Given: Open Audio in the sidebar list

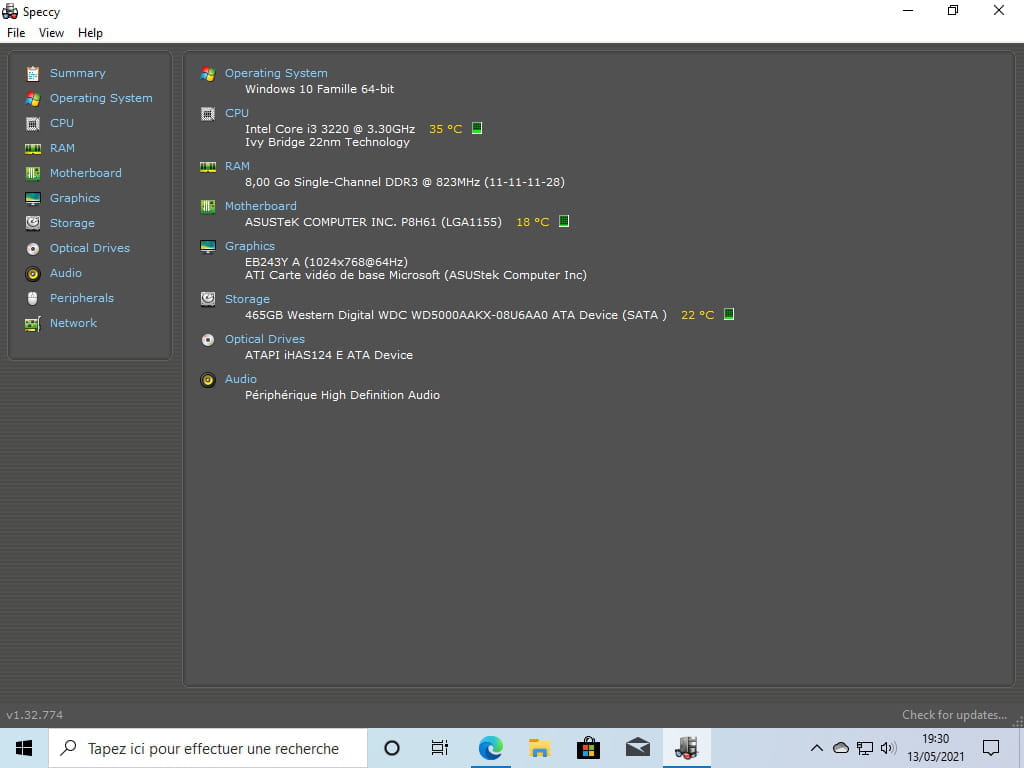Looking at the screenshot, I should [65, 273].
